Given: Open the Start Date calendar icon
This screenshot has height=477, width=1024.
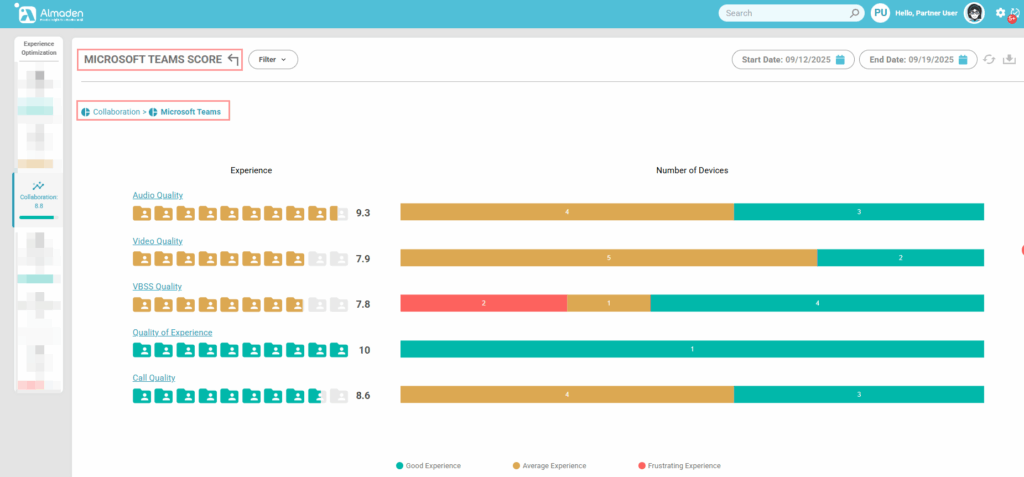Looking at the screenshot, I should 840,60.
